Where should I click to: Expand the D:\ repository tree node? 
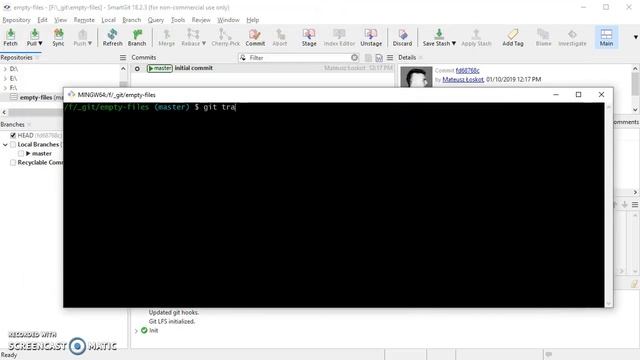tap(5, 69)
